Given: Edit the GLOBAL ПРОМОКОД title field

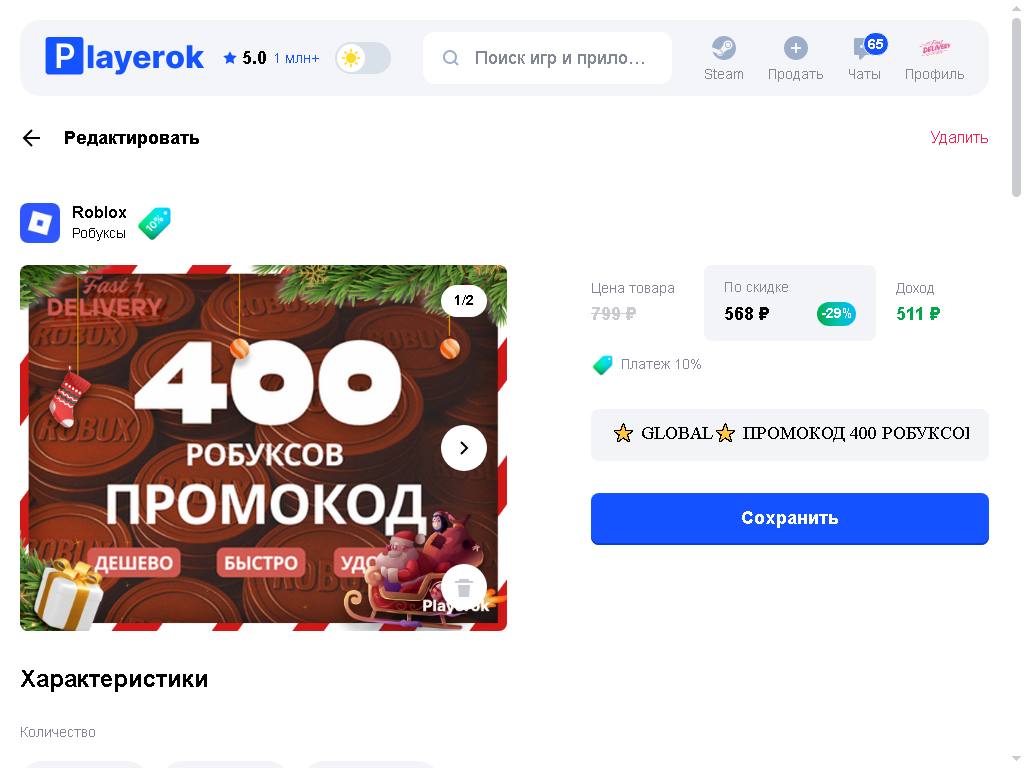Looking at the screenshot, I should tap(790, 435).
